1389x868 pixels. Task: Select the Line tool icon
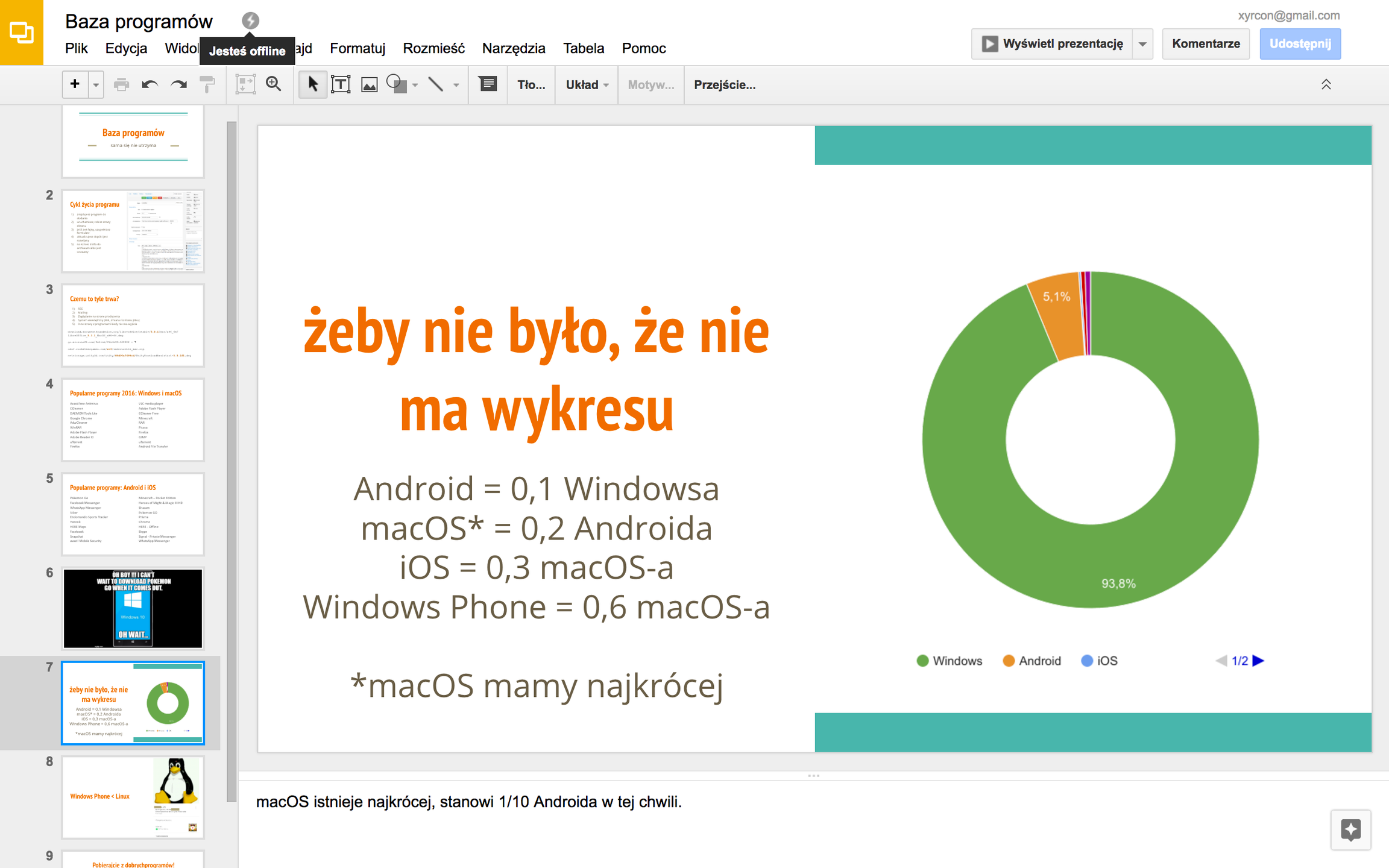[436, 84]
